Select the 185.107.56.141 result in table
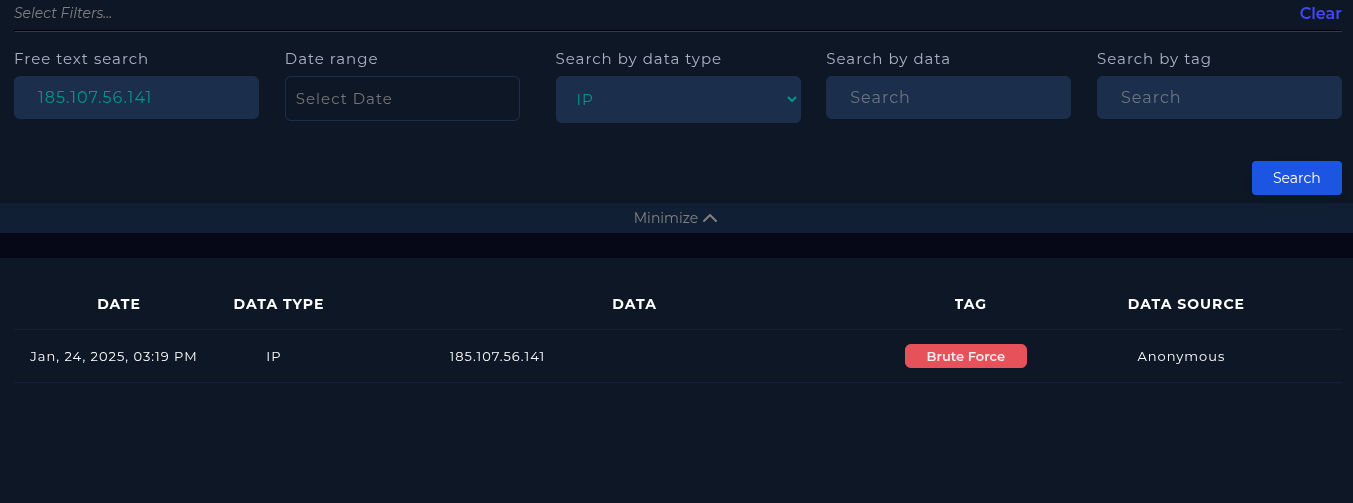This screenshot has width=1353, height=503. (497, 357)
